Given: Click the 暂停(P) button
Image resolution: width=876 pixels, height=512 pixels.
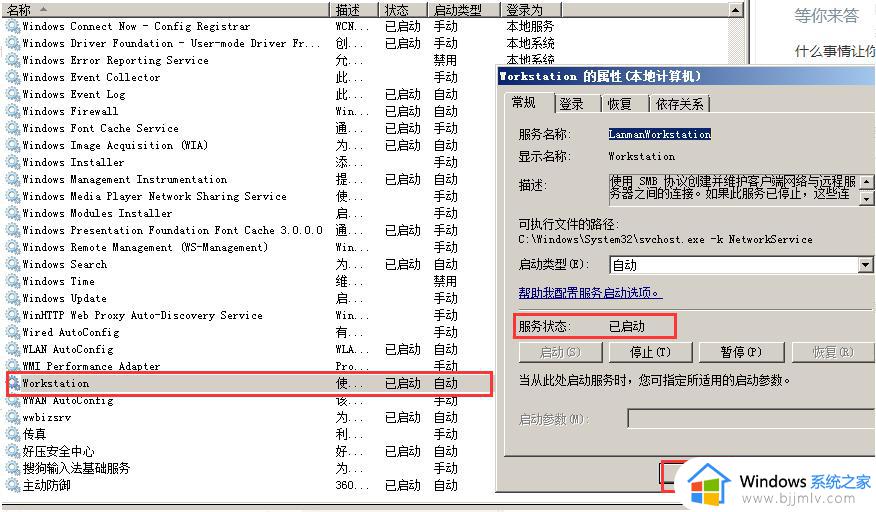Looking at the screenshot, I should [x=741, y=352].
